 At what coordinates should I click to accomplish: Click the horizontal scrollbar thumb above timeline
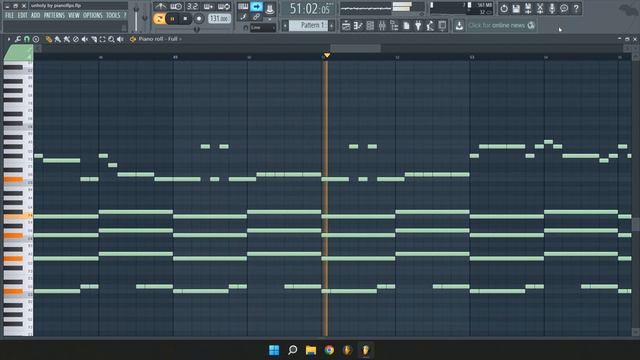(356, 48)
